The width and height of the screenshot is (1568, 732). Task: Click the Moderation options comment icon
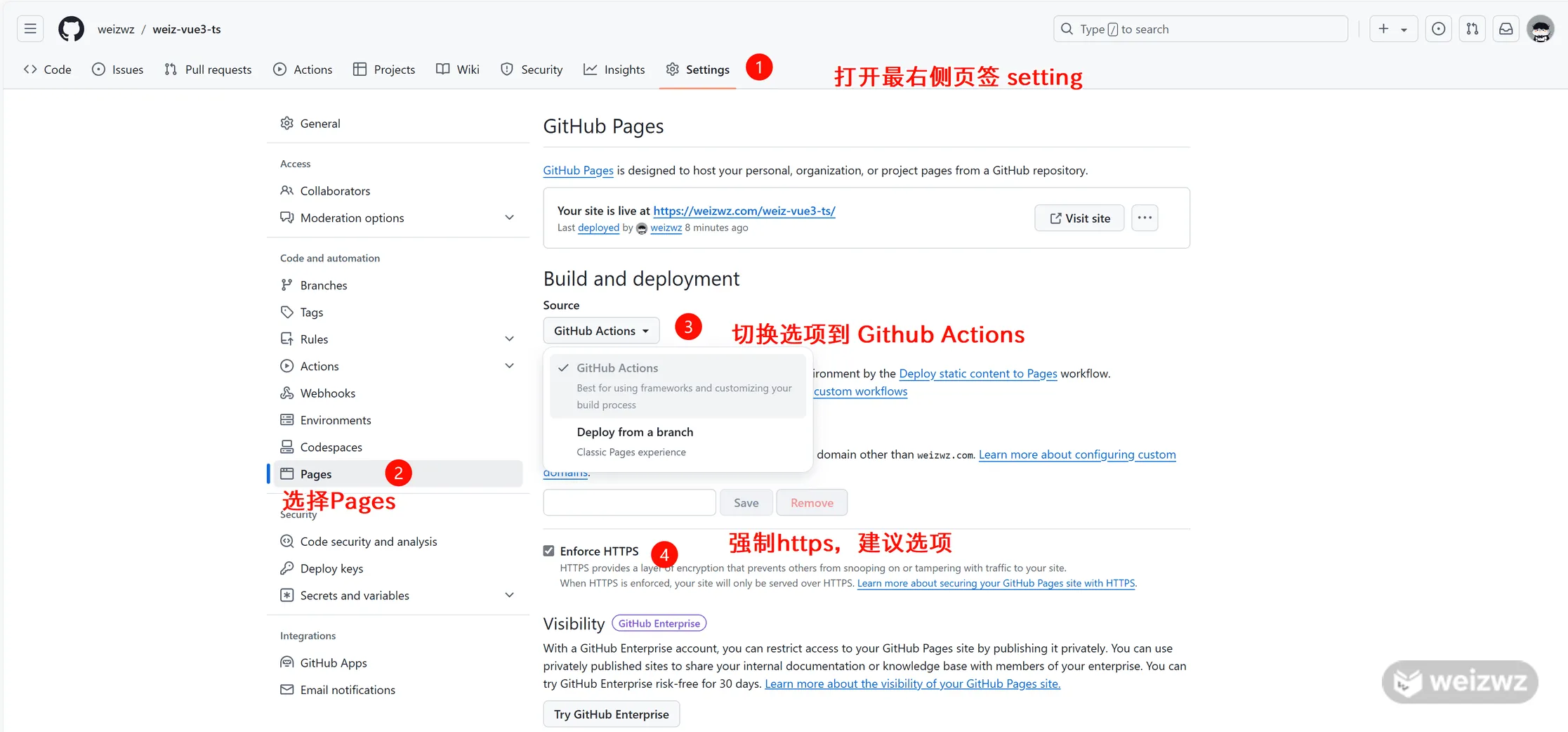click(x=286, y=218)
